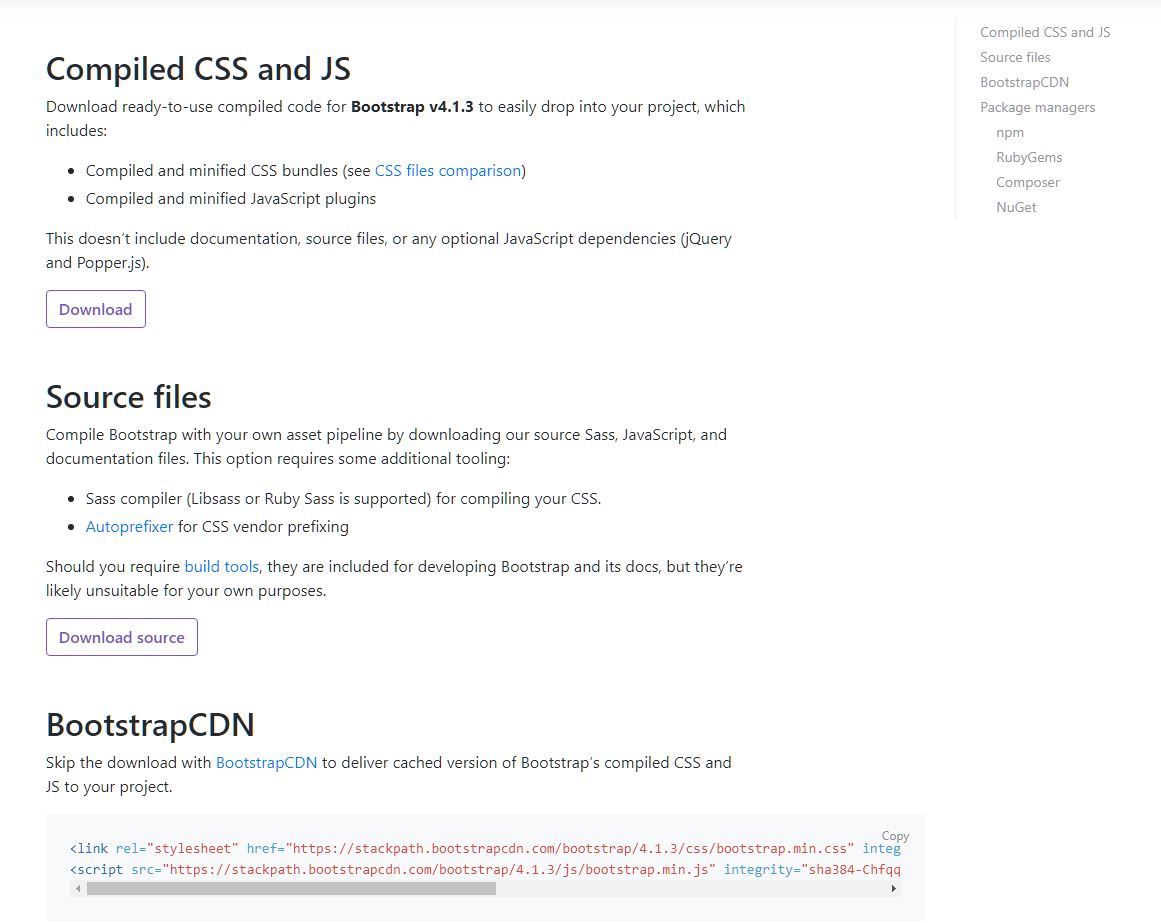Click the script src bootstrap.min.js code line

click(485, 870)
